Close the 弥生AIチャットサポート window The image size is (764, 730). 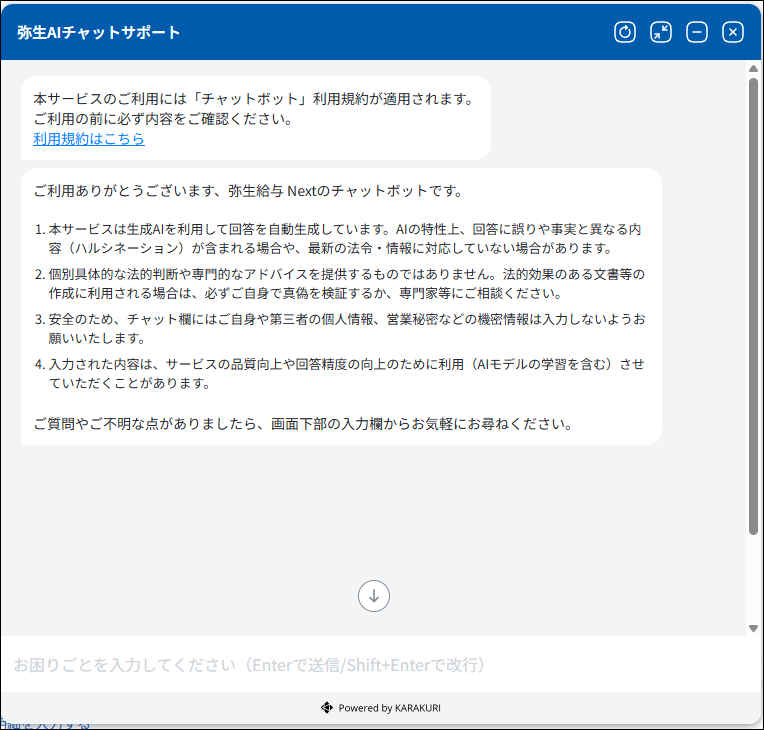click(733, 33)
